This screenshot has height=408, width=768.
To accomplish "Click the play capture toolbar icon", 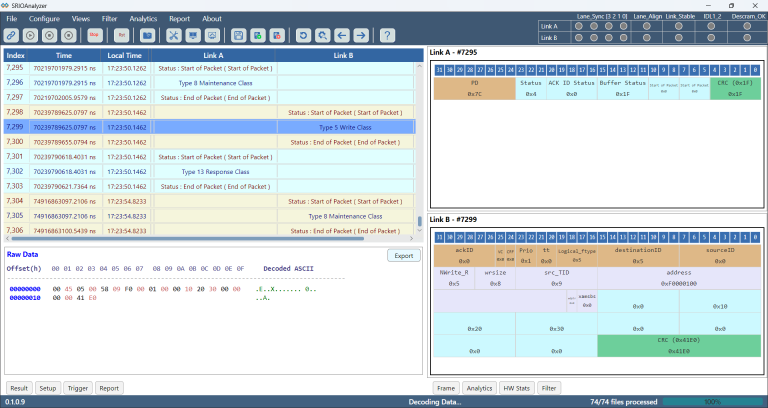I will tap(30, 35).
